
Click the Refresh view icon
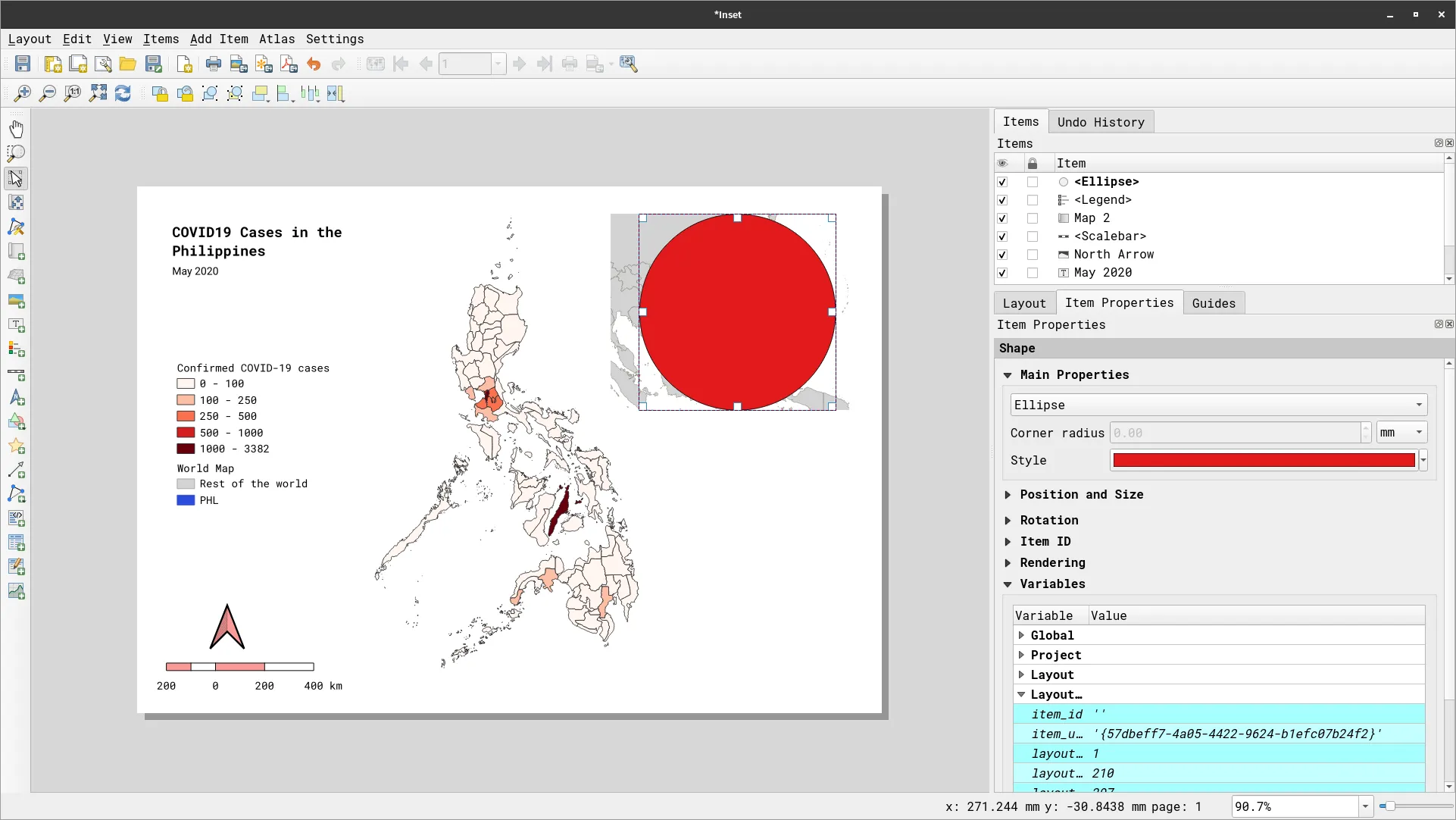pos(123,94)
